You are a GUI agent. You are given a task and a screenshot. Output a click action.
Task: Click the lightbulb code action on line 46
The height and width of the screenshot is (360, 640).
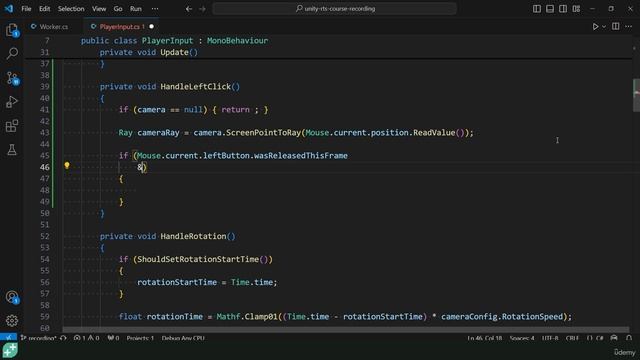click(67, 165)
